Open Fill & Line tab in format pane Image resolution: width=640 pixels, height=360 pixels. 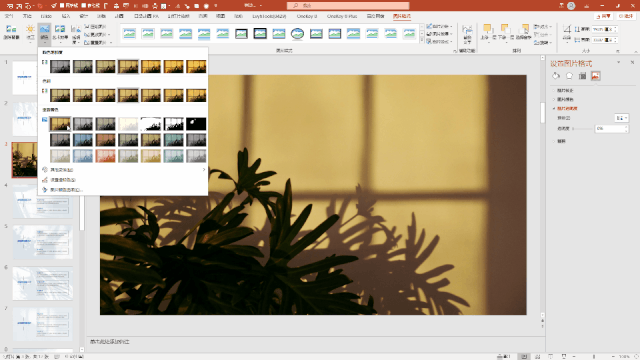(x=556, y=76)
